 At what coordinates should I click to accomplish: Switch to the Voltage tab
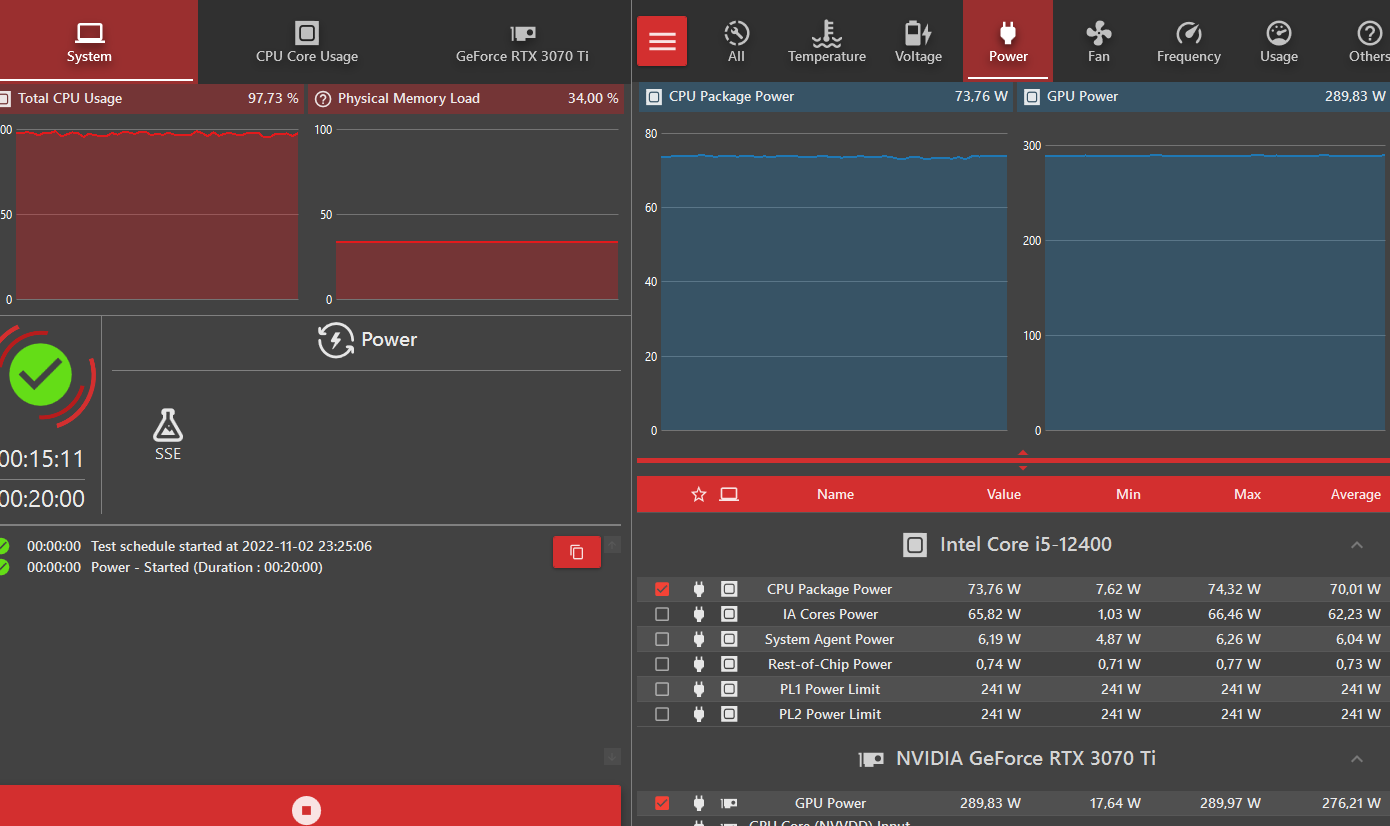918,41
